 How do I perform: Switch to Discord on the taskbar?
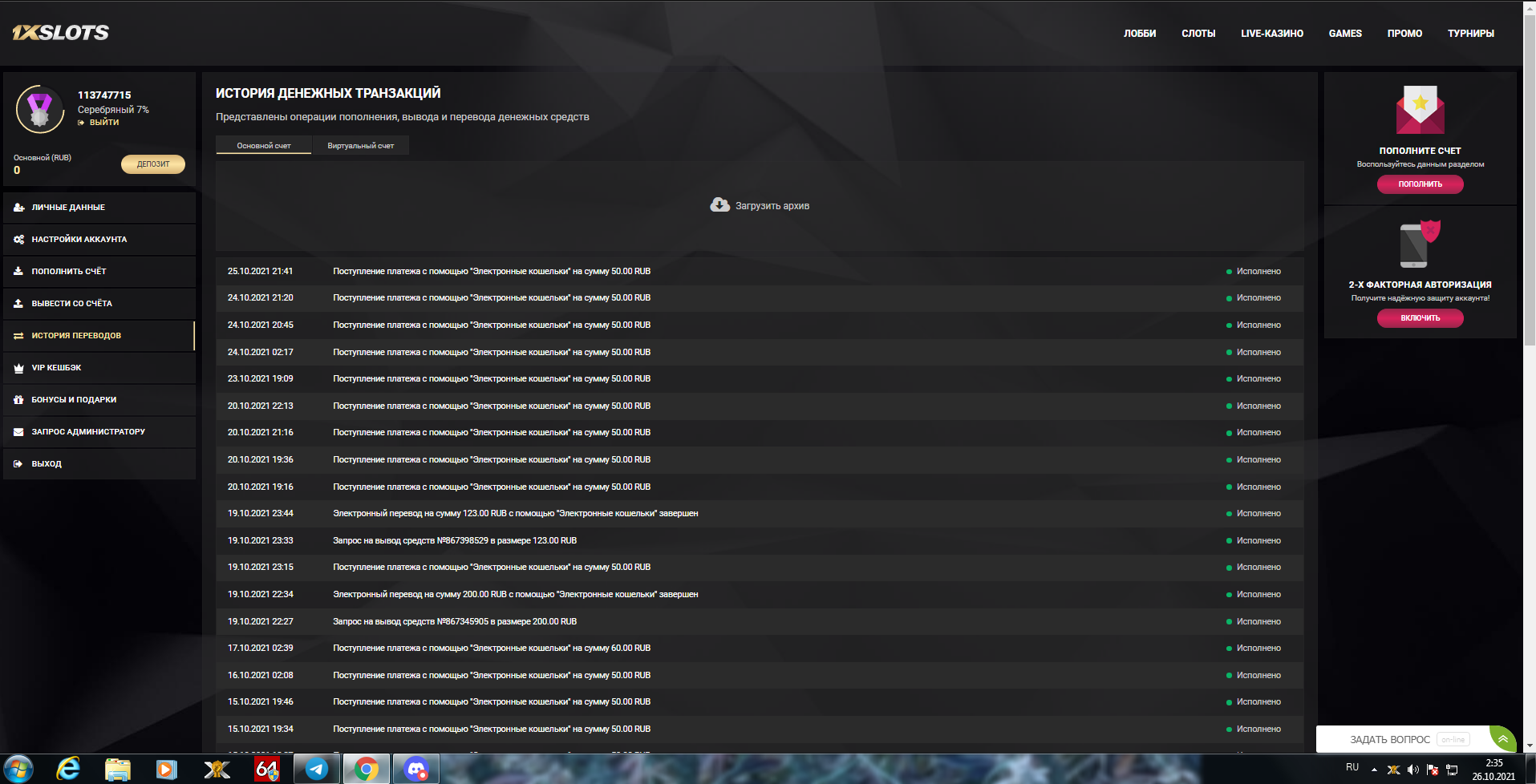(x=416, y=770)
